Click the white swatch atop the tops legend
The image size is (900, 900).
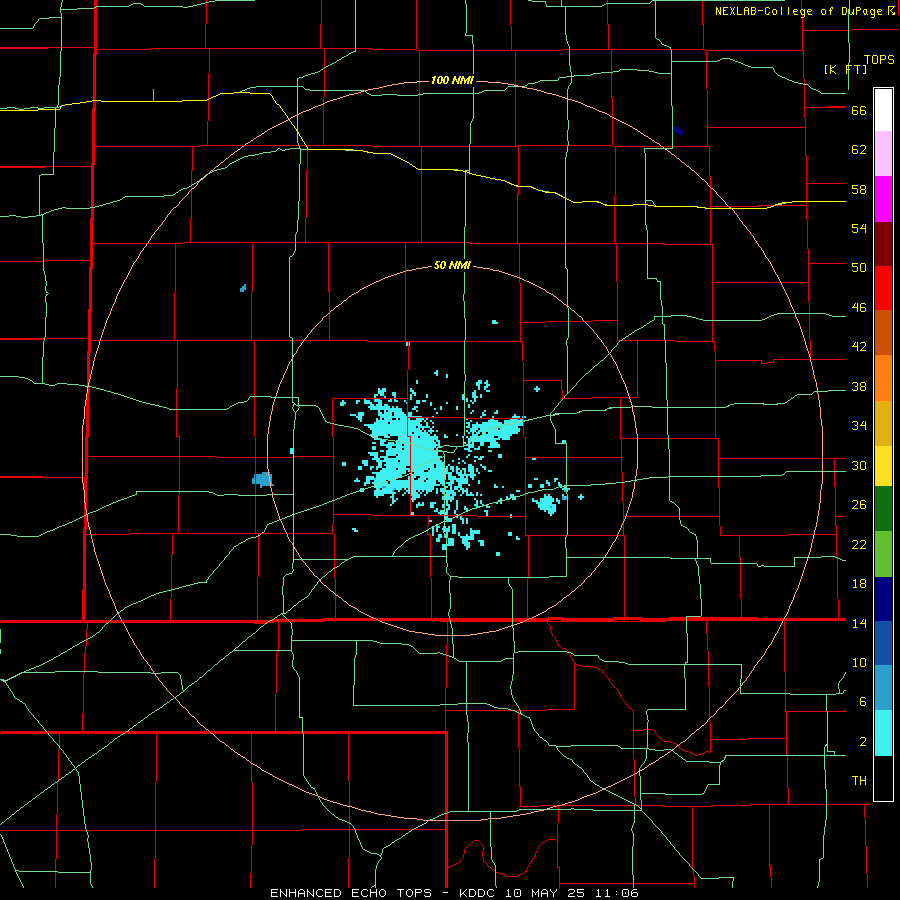(883, 110)
